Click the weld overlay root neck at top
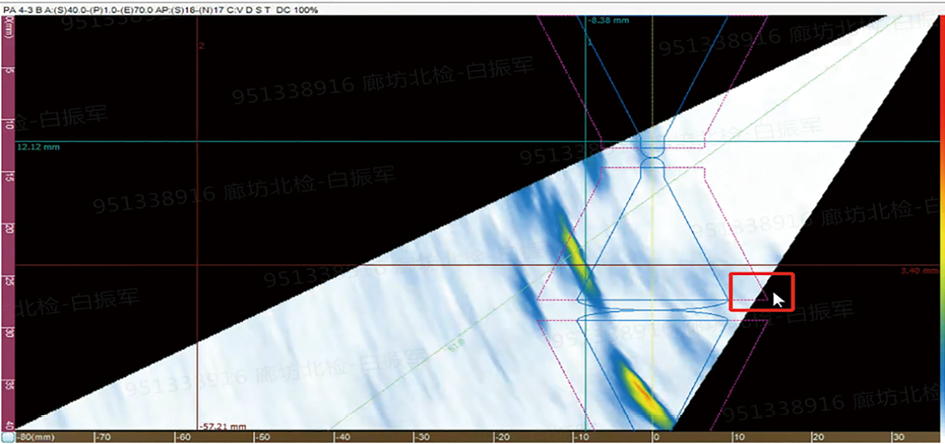The height and width of the screenshot is (444, 945). click(x=652, y=151)
